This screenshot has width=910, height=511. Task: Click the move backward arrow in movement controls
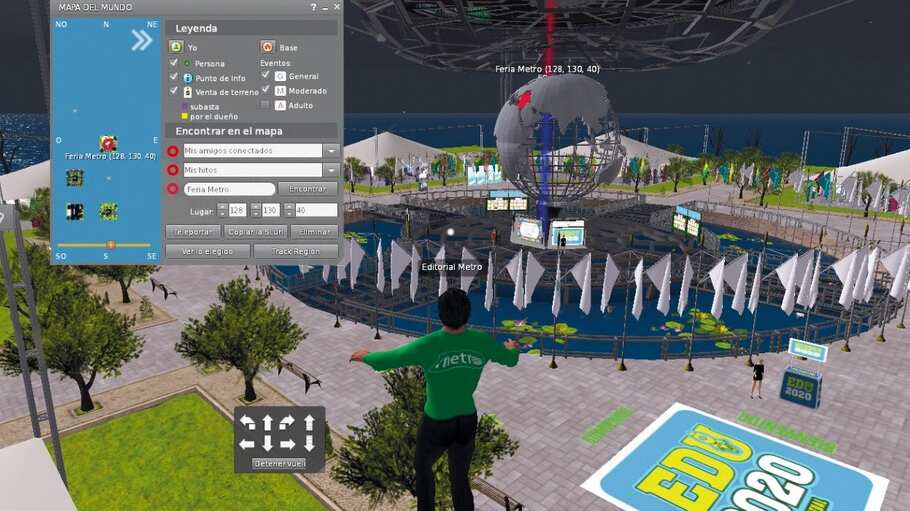[x=268, y=443]
